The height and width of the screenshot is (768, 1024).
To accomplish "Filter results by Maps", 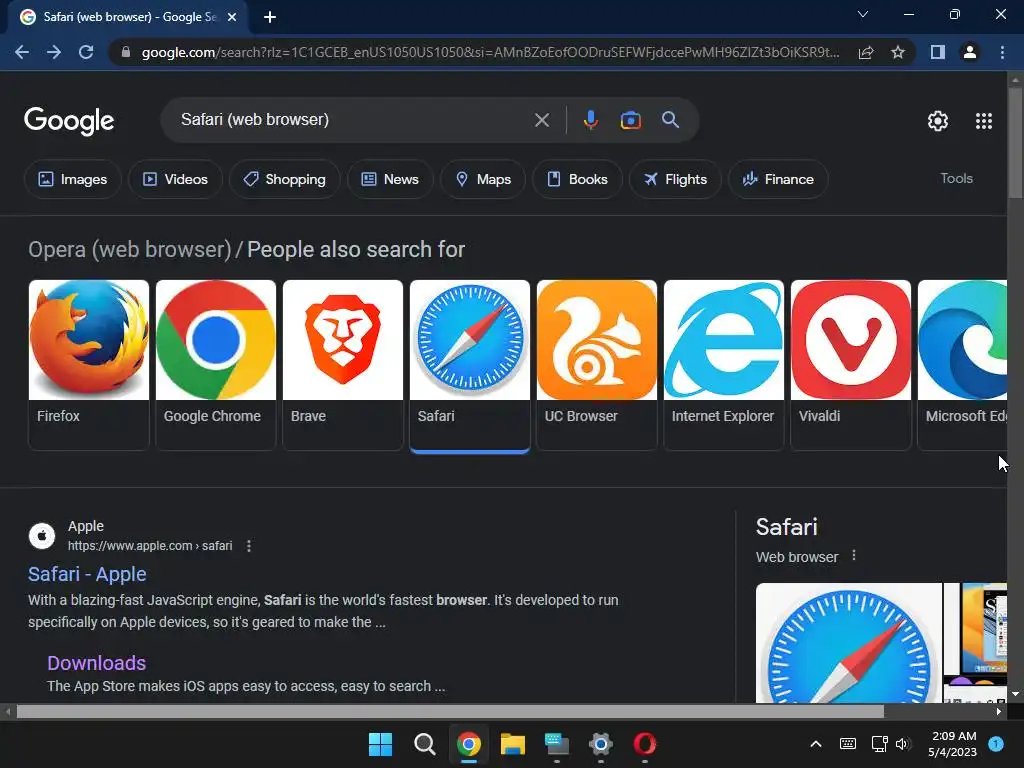I will click(x=483, y=179).
